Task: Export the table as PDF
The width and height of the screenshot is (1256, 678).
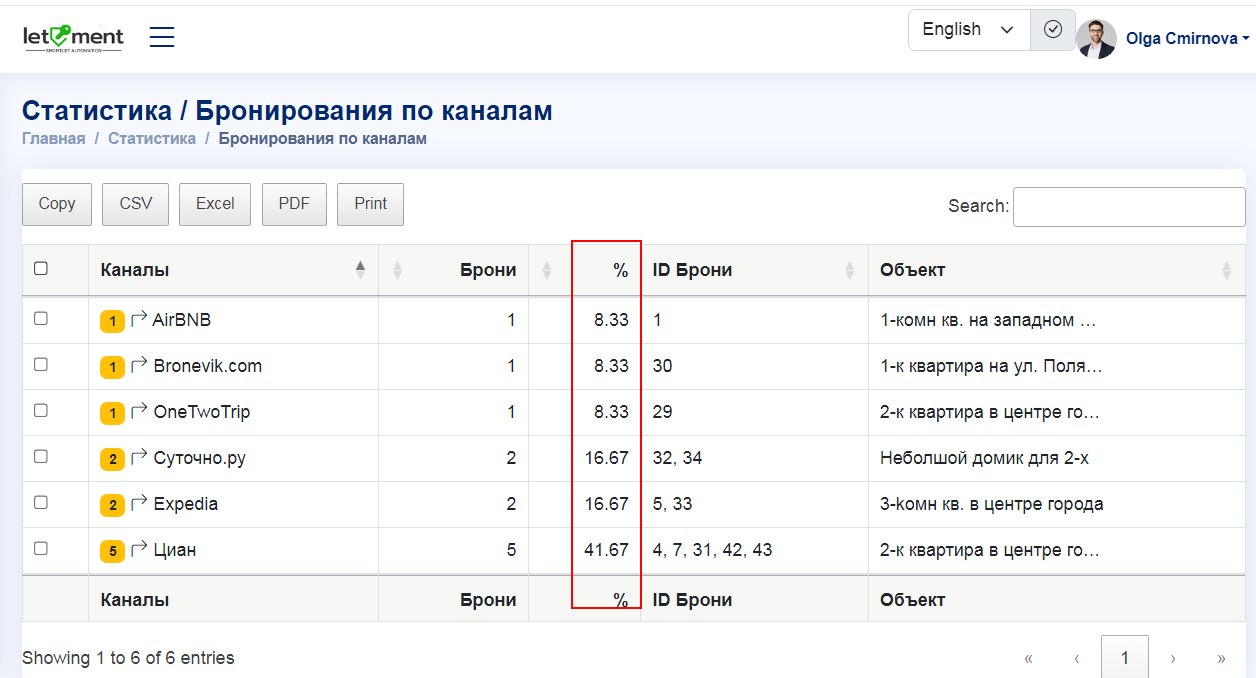Action: 294,204
